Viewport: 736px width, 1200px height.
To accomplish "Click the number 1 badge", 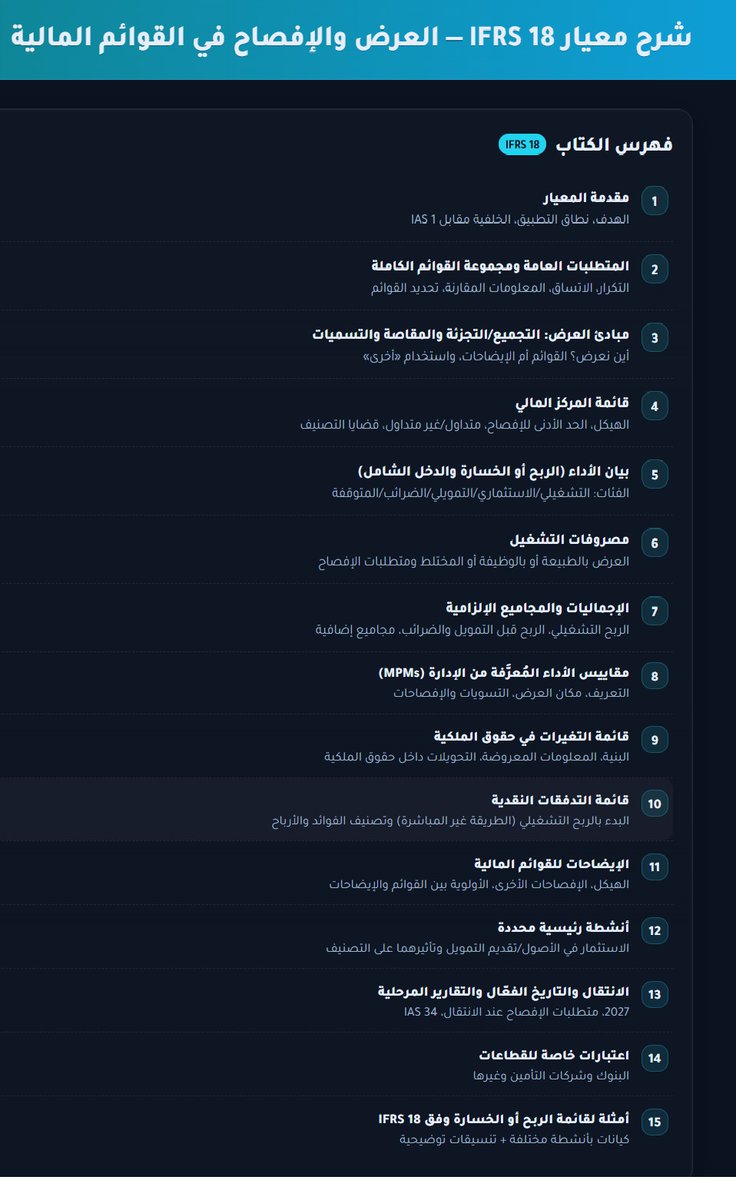I will pos(655,201).
